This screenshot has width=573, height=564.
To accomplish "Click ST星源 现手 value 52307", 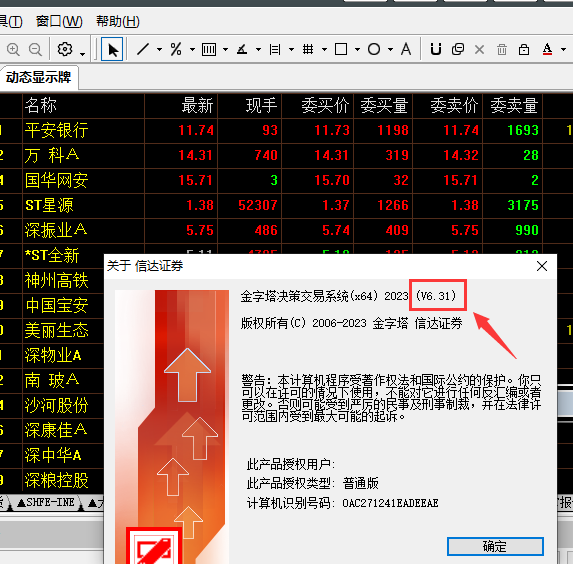I will 258,205.
